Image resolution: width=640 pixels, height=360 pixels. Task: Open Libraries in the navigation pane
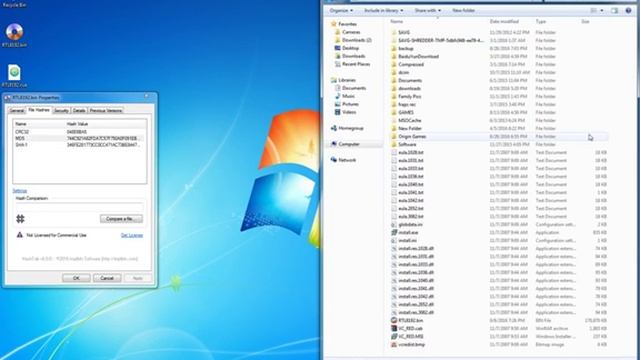click(343, 80)
